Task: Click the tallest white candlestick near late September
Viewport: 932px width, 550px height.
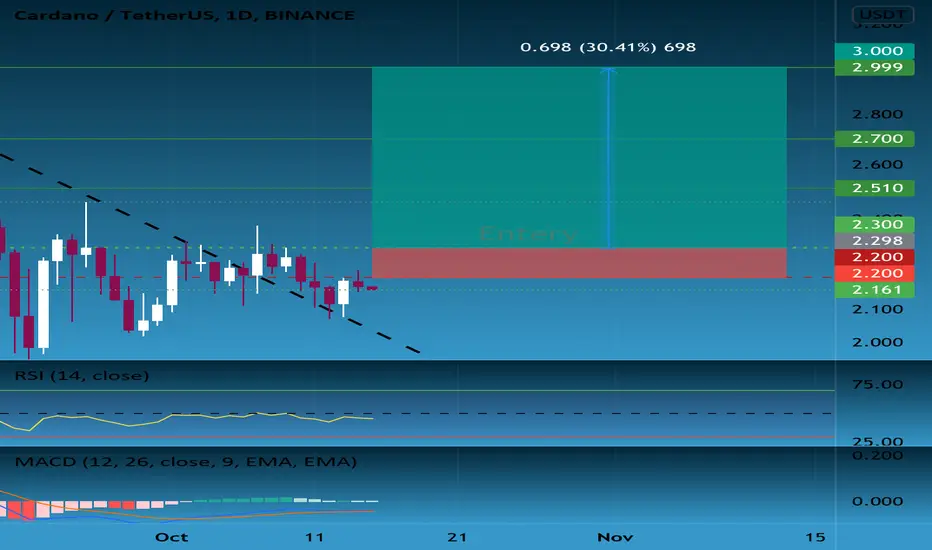Action: [x=43, y=304]
